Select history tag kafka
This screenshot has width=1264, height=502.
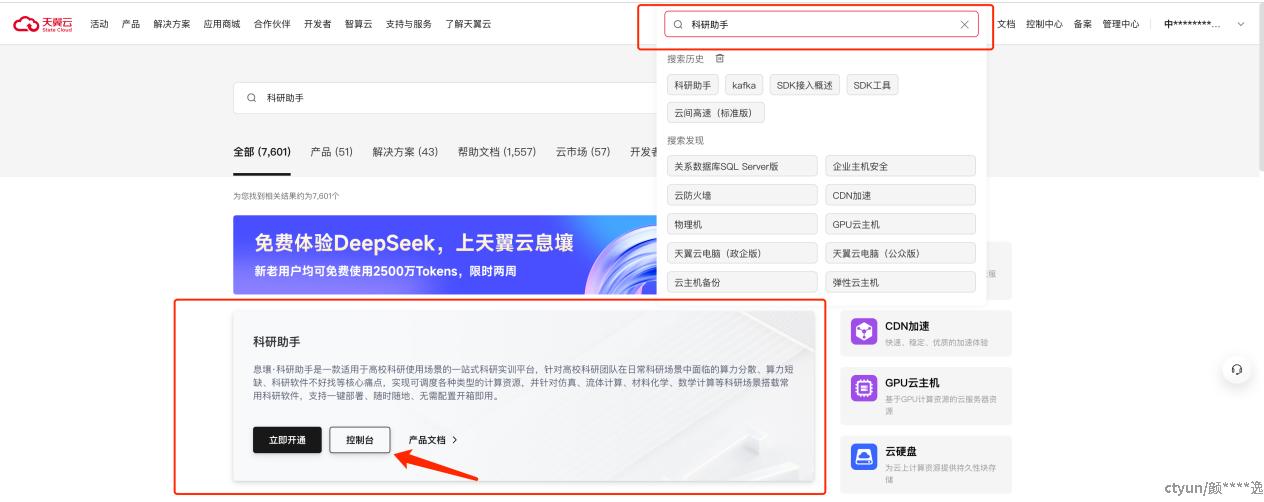[x=744, y=86]
